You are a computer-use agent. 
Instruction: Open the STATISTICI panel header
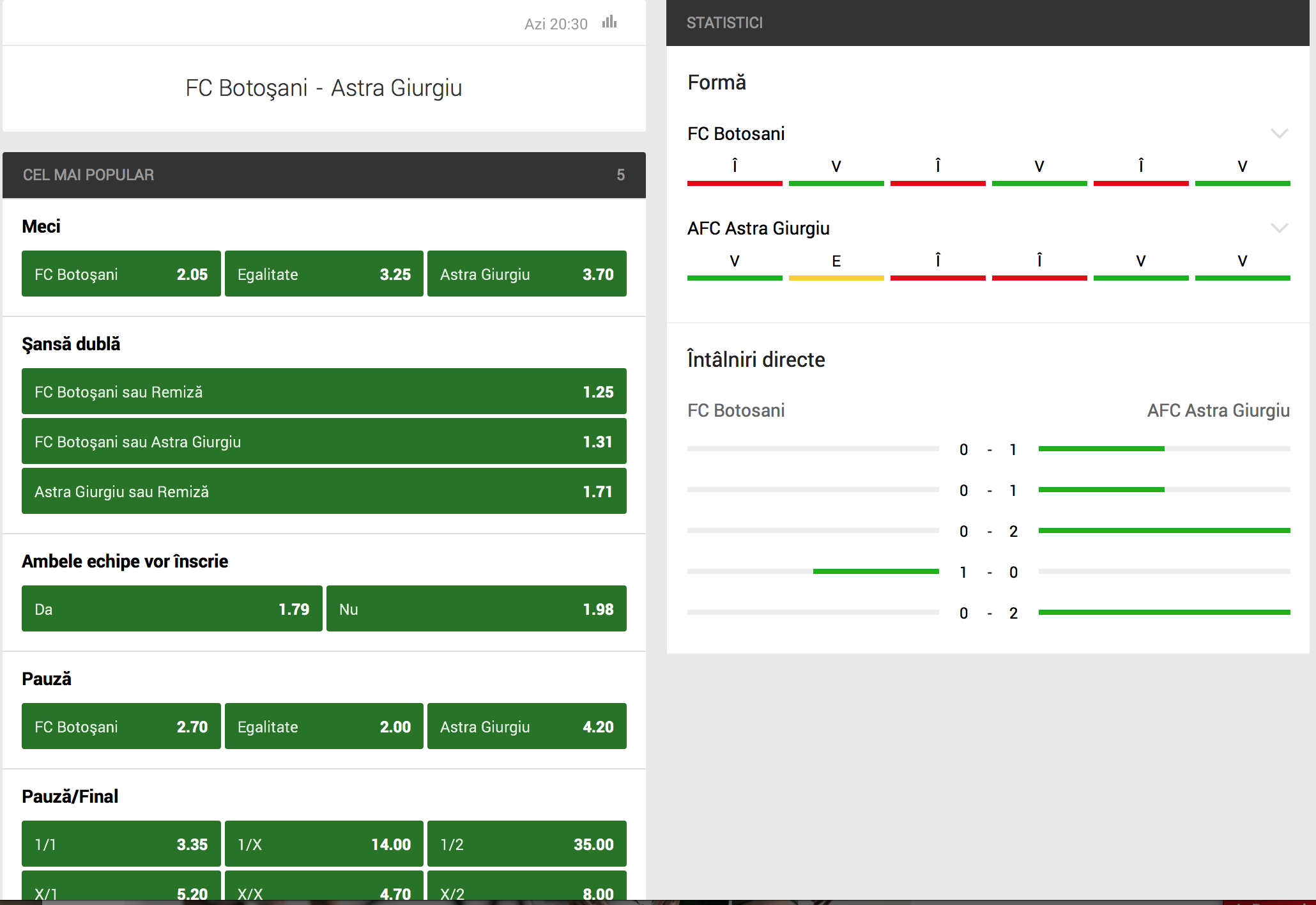(x=987, y=23)
